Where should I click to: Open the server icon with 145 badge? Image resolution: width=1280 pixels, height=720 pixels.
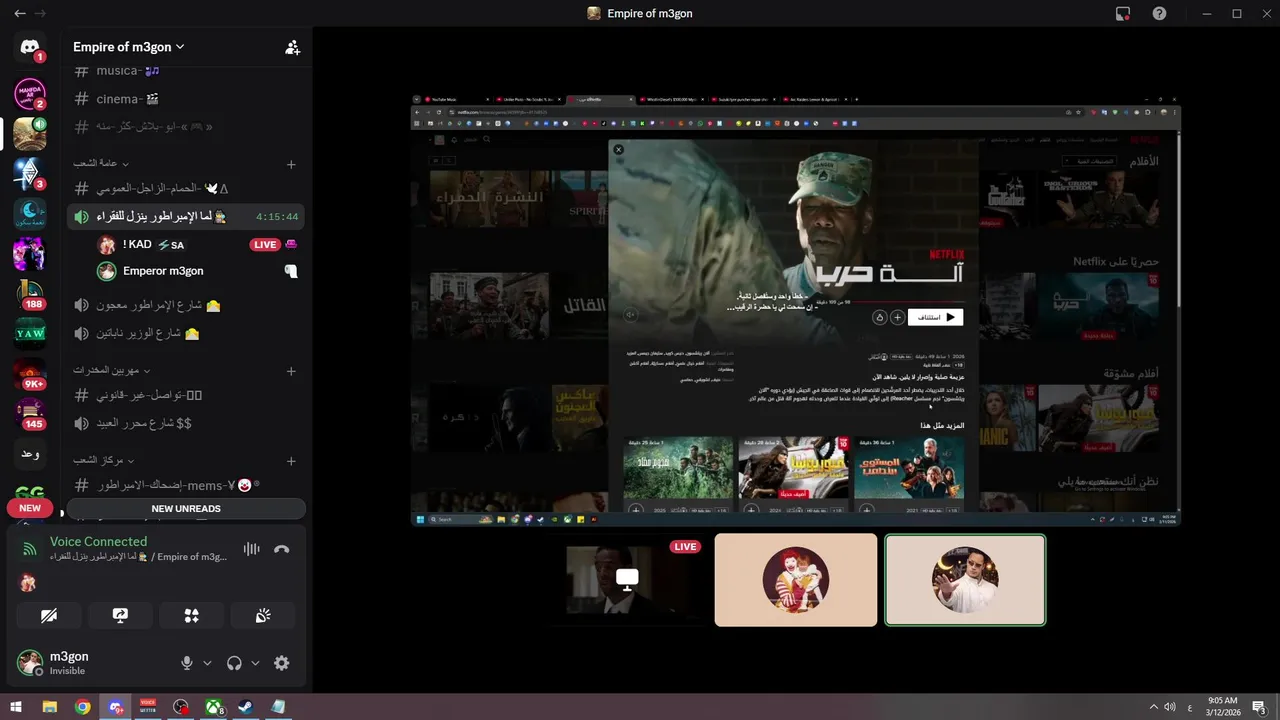(29, 414)
